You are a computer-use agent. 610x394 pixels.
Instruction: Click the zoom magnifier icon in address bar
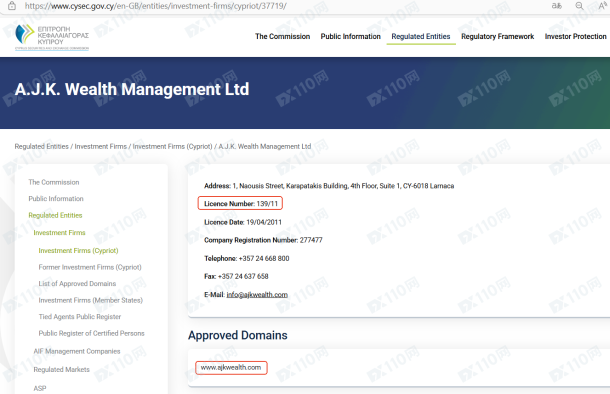click(579, 6)
